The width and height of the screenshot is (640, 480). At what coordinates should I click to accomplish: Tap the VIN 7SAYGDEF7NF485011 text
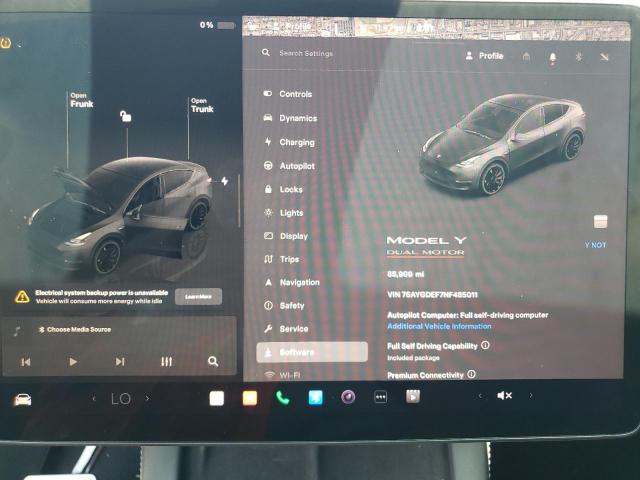[x=432, y=295]
